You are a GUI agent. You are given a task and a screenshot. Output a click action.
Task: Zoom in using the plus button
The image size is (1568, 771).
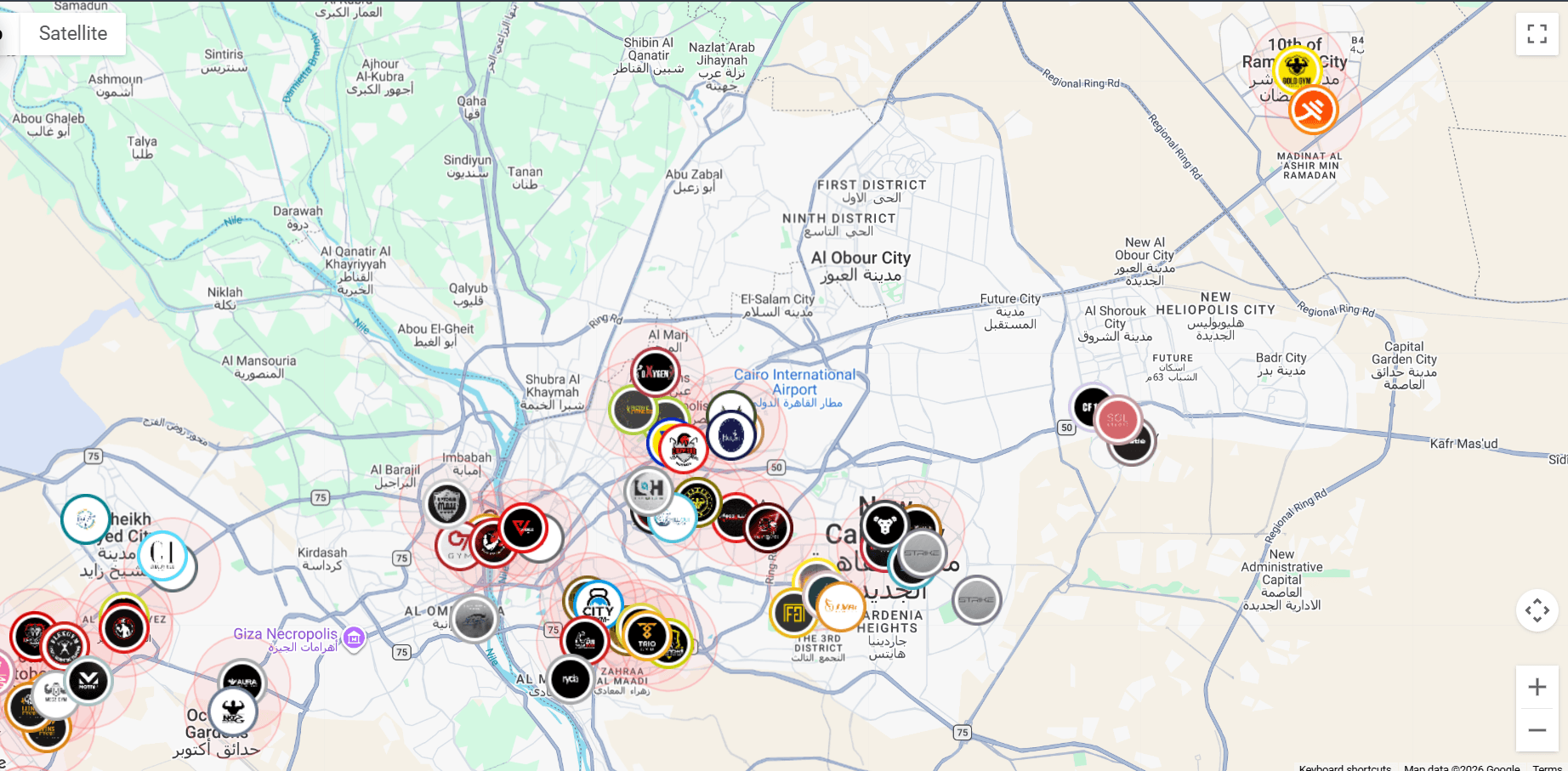pyautogui.click(x=1537, y=687)
